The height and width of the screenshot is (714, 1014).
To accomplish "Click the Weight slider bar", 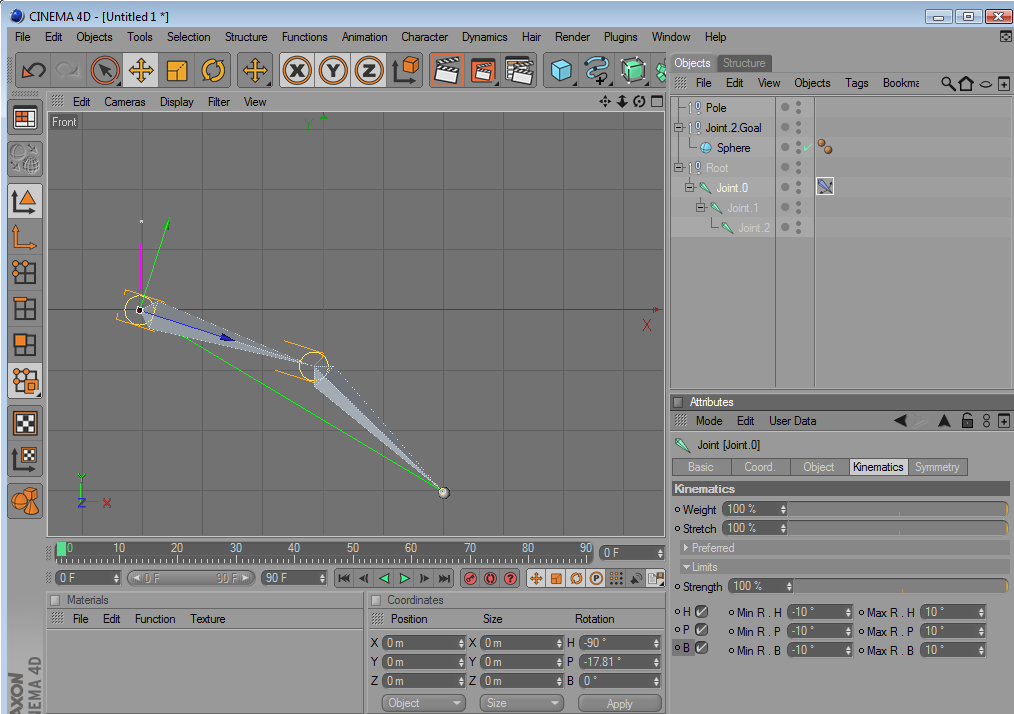I will (898, 509).
